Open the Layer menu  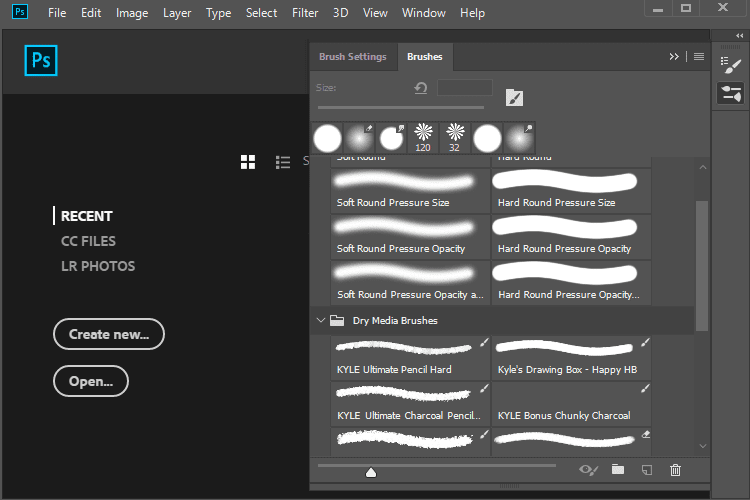pyautogui.click(x=177, y=13)
